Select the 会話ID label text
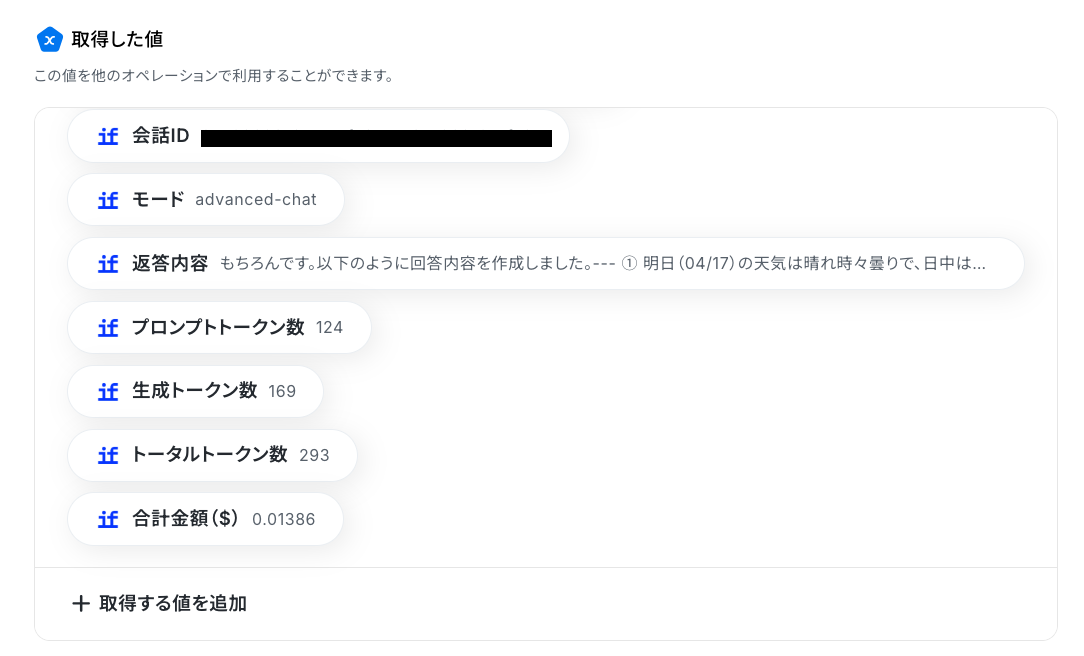The width and height of the screenshot is (1084, 656). click(160, 136)
